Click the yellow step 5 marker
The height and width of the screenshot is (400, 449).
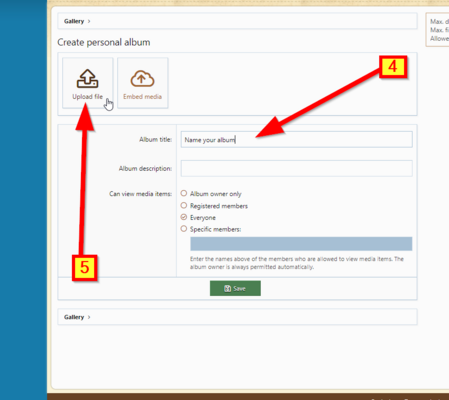(x=85, y=268)
